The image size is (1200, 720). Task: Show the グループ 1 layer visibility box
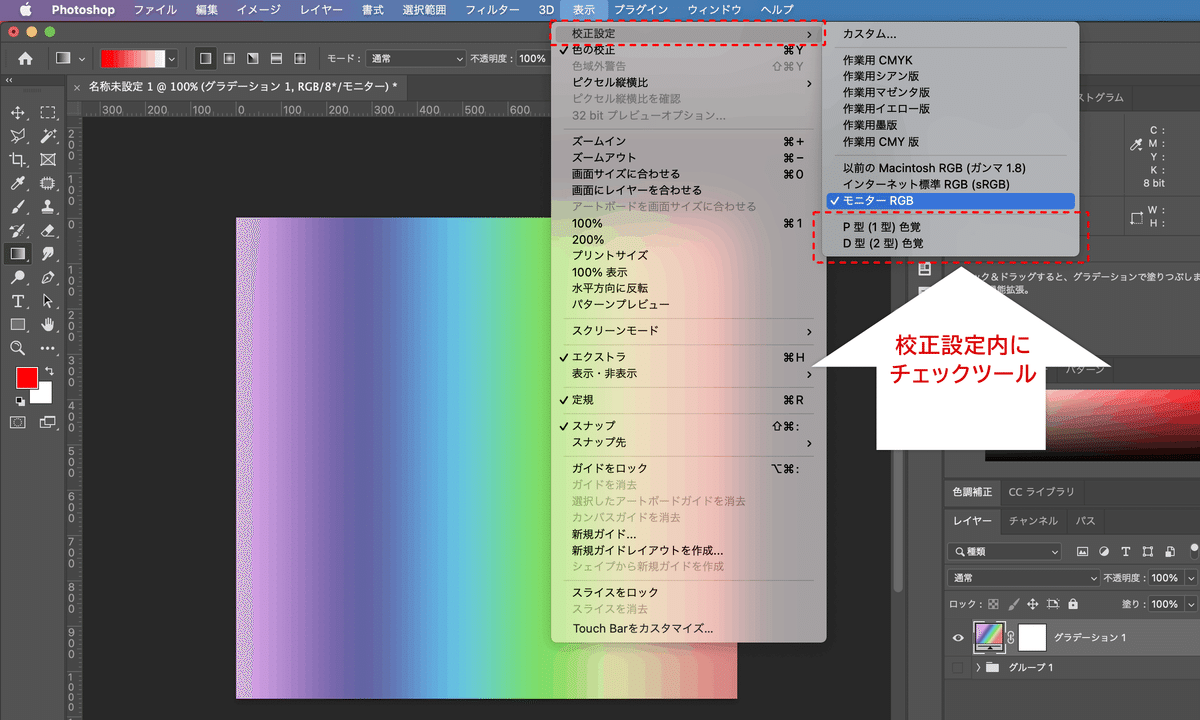coord(958,667)
